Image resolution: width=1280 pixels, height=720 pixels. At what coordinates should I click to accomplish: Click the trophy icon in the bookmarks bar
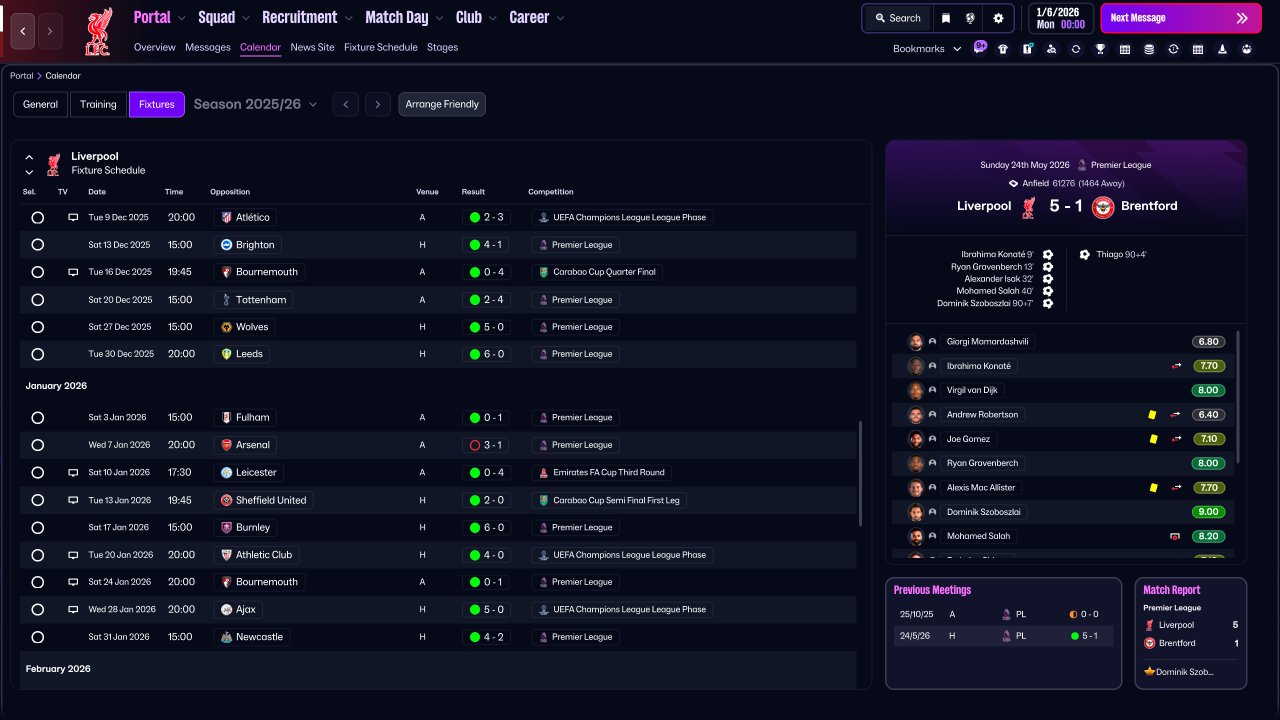1100,48
